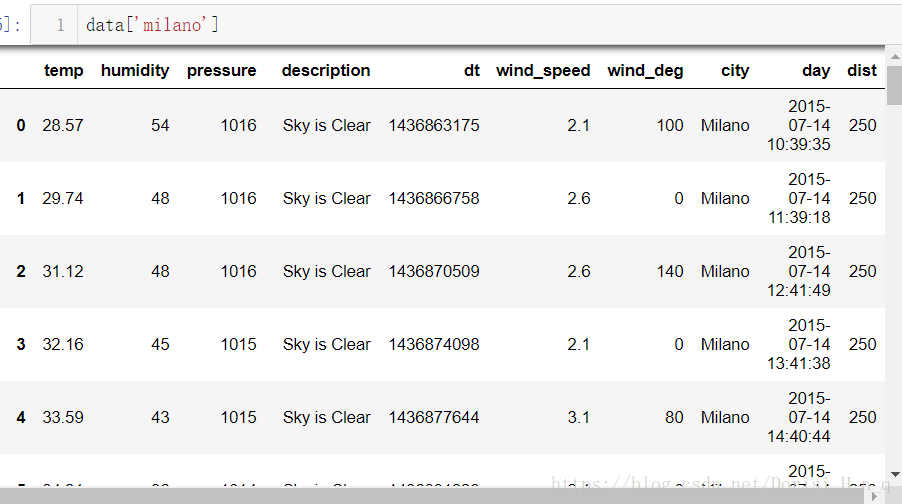
Task: Click the cell line number 1
Action: (x=60, y=25)
